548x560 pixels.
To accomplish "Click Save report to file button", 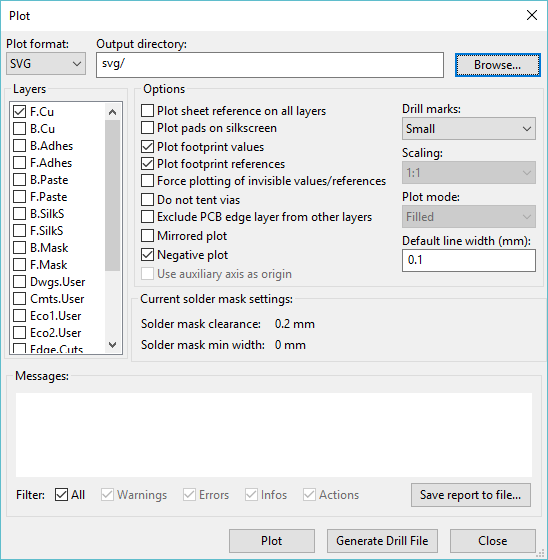I will pos(470,495).
